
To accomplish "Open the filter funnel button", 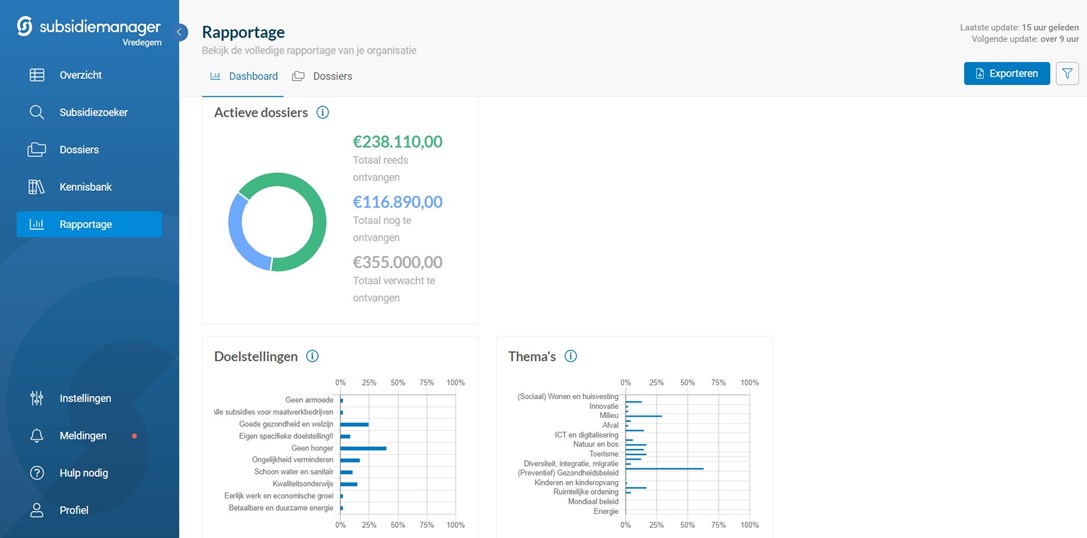I will tap(1067, 73).
